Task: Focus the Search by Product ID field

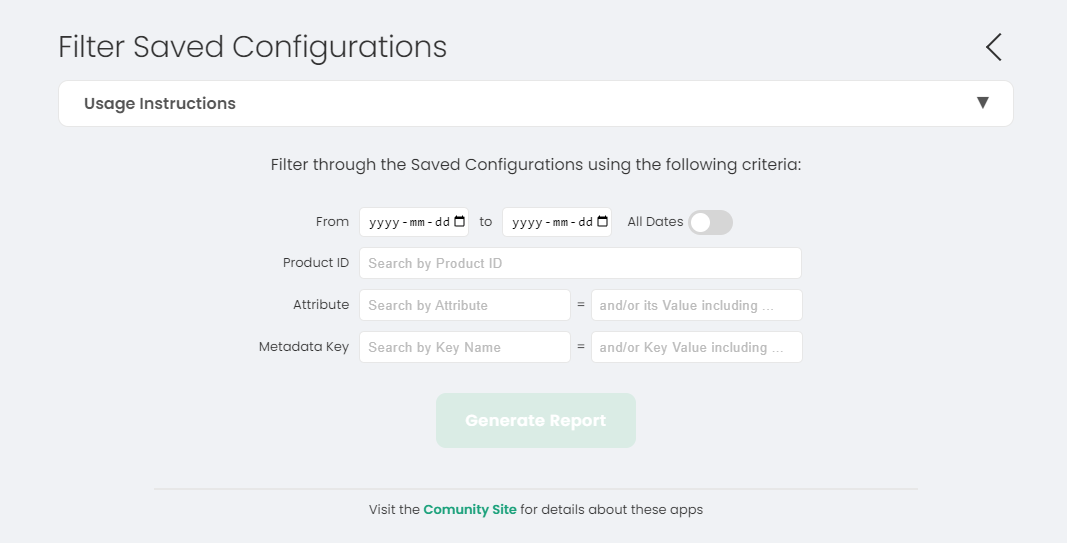Action: pyautogui.click(x=580, y=263)
